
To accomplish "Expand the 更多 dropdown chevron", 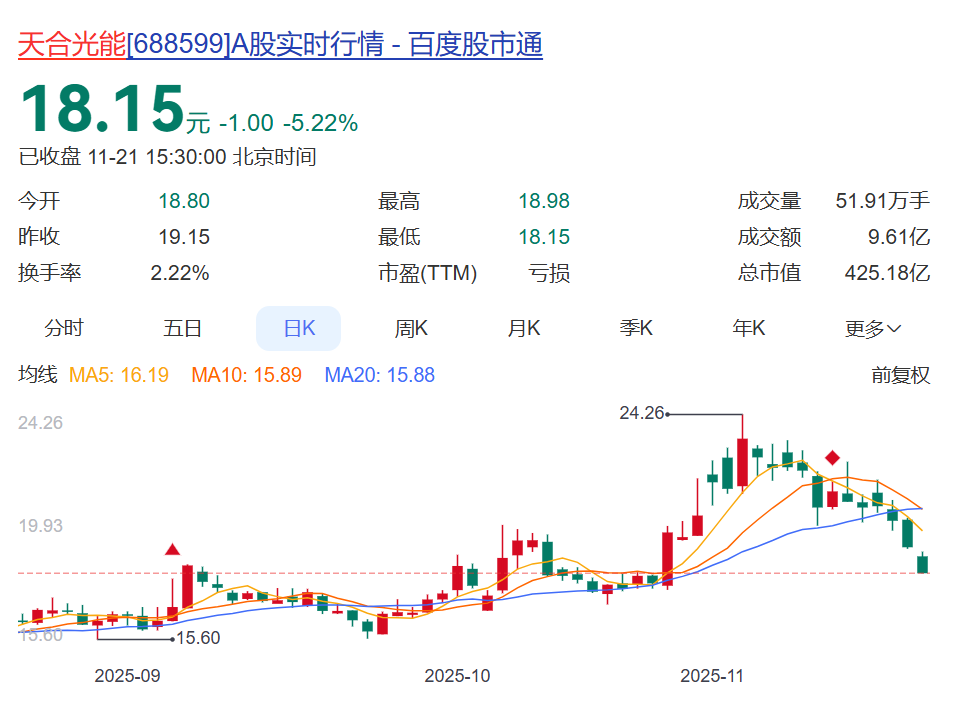I will (x=894, y=329).
